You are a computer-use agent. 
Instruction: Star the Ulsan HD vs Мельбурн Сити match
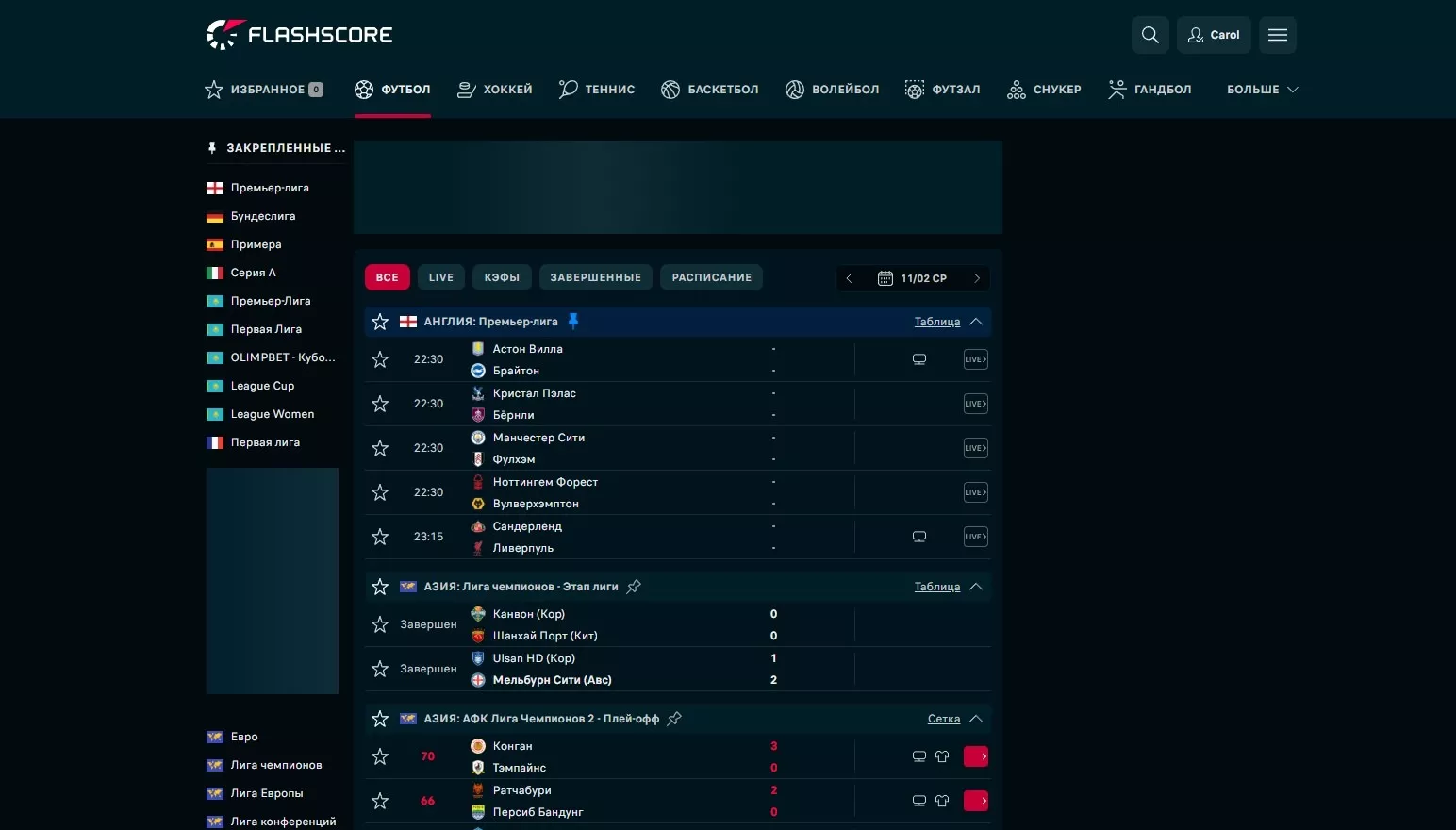(x=380, y=669)
